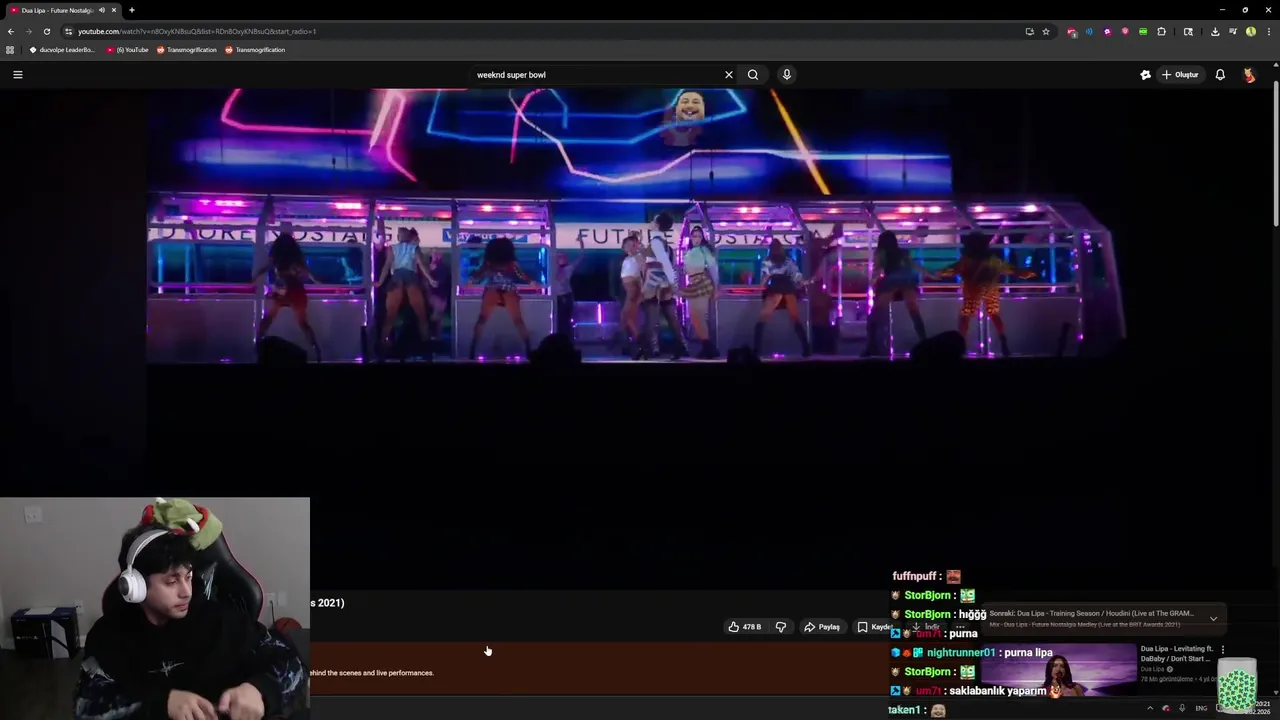
Task: Close the Dua Lipa browser tab
Action: [x=113, y=10]
